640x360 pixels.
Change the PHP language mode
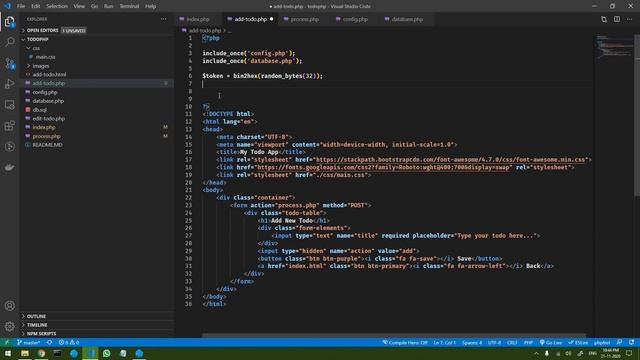[x=528, y=342]
